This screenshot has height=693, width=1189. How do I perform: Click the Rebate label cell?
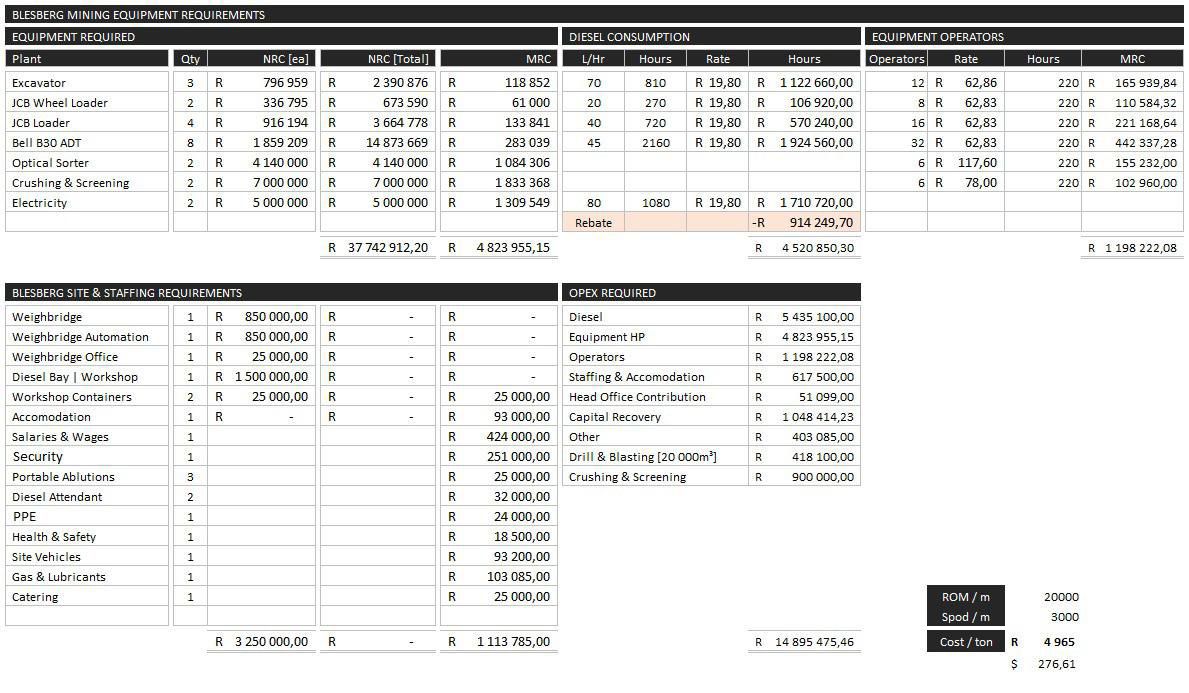coord(594,223)
